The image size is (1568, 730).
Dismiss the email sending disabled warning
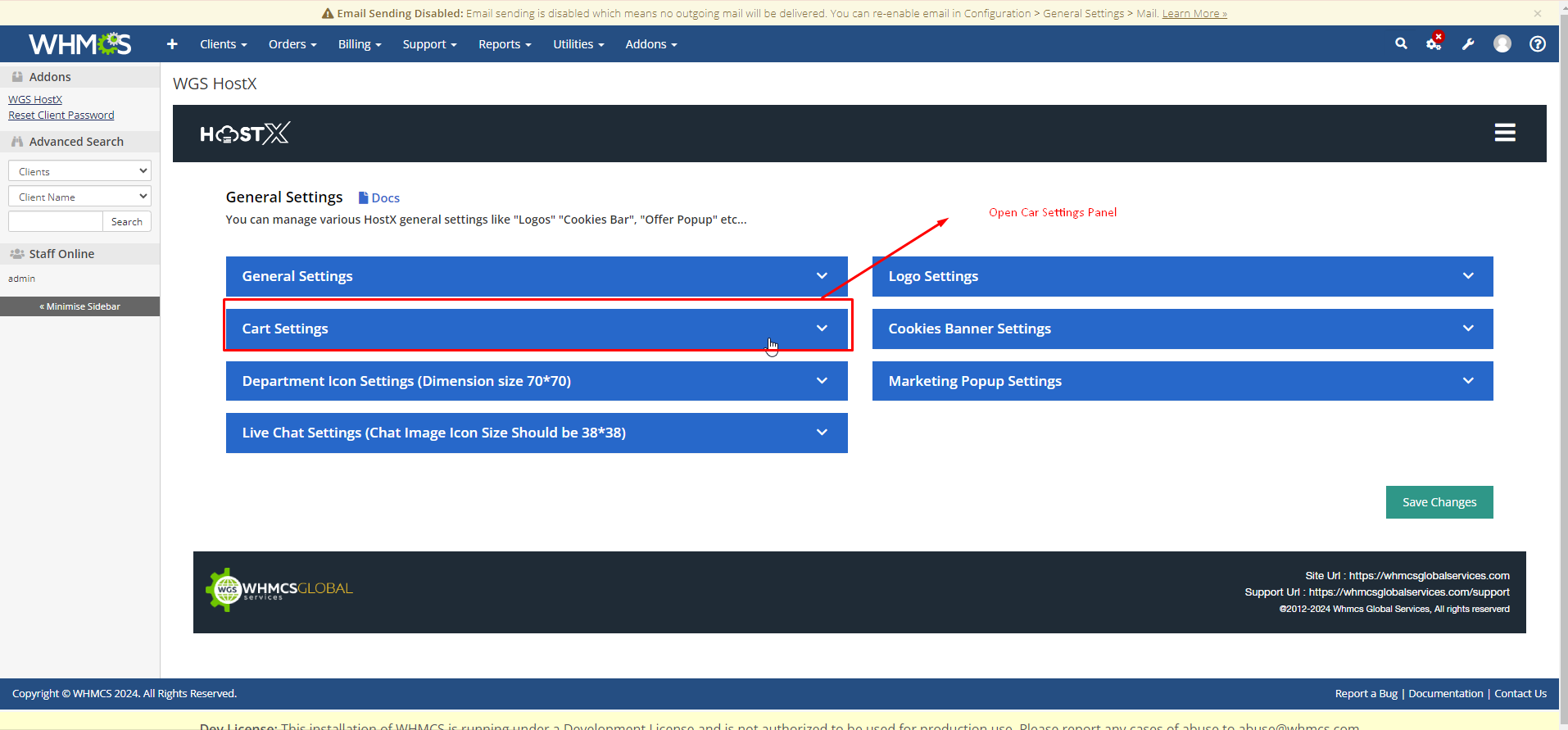pos(1538,13)
